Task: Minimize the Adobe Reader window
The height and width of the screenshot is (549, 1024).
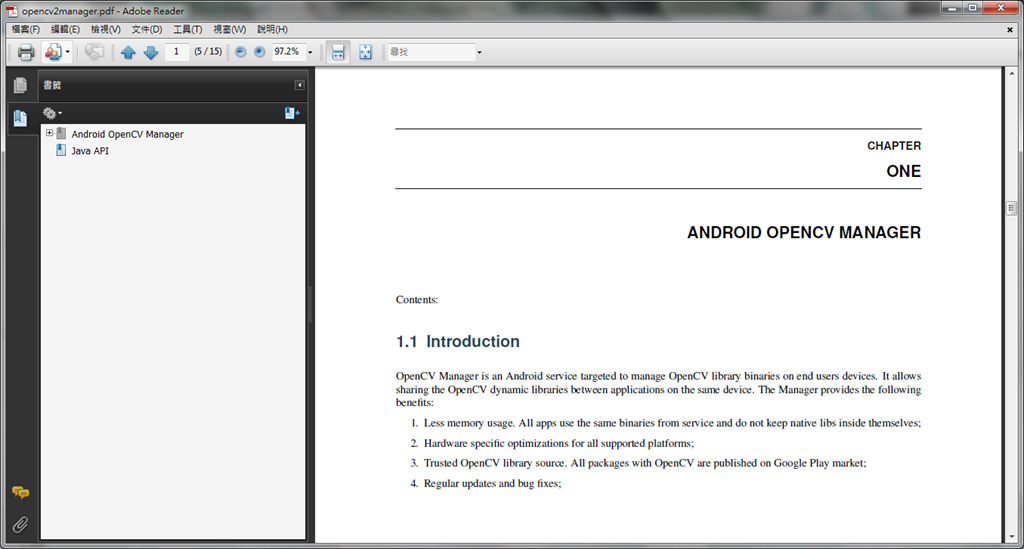Action: tap(952, 8)
